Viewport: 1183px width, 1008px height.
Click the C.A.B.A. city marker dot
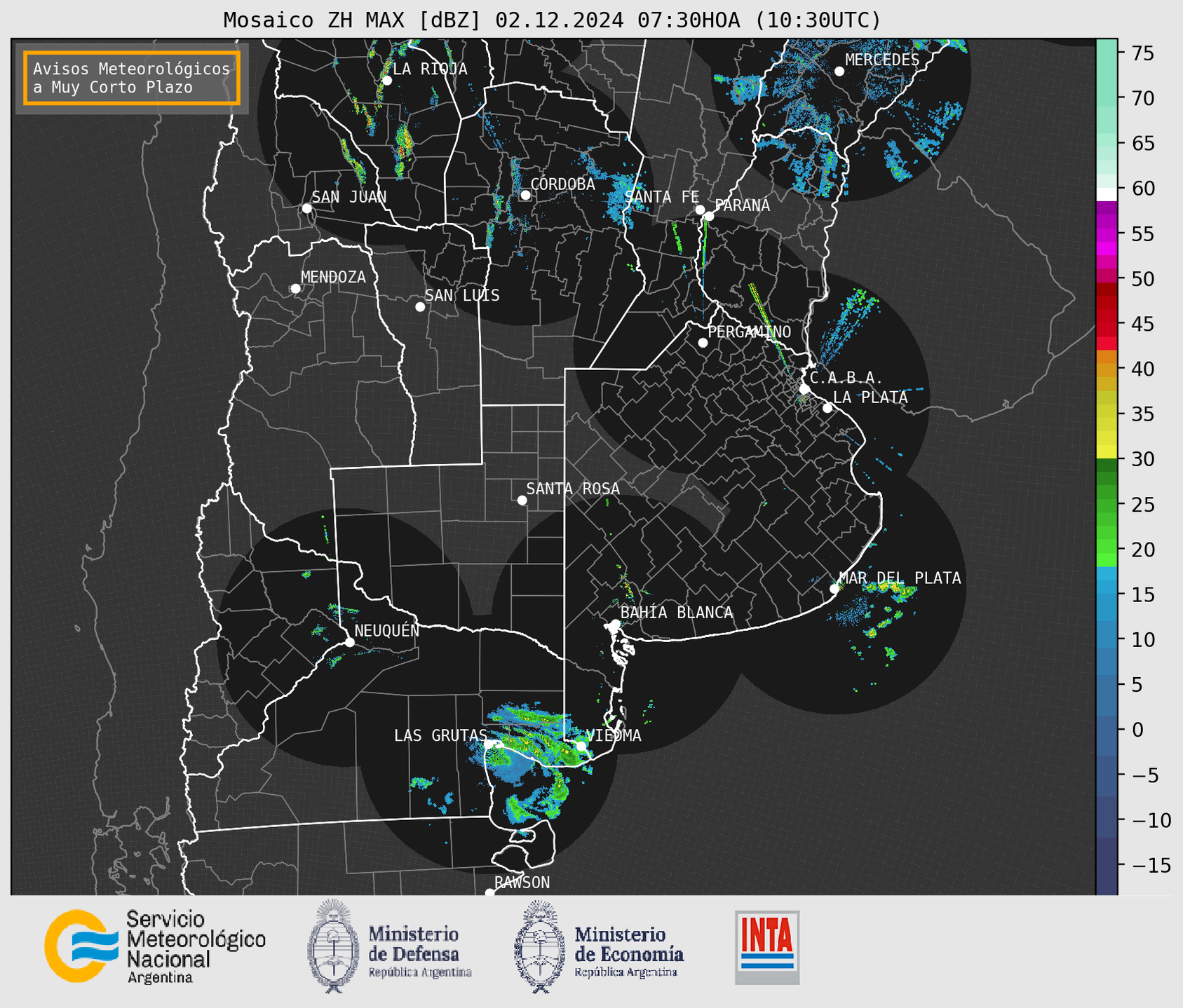click(804, 389)
